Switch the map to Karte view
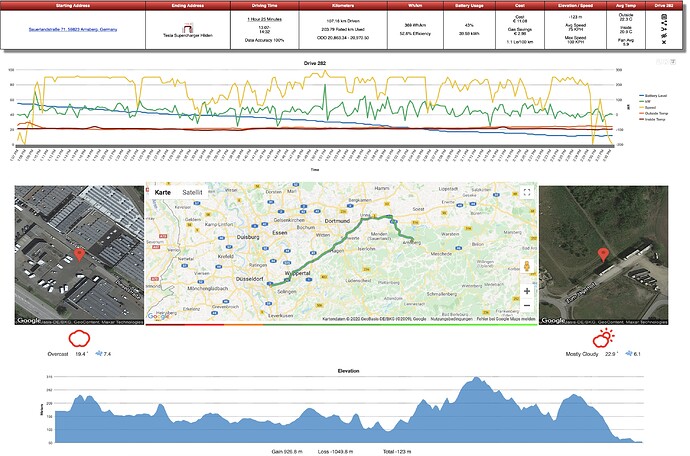This screenshot has width=690, height=456. coord(163,192)
